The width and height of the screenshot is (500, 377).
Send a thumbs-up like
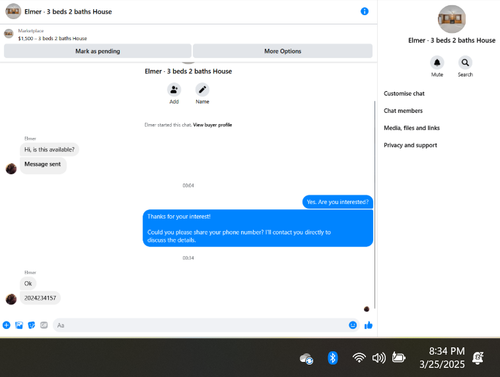pos(368,325)
